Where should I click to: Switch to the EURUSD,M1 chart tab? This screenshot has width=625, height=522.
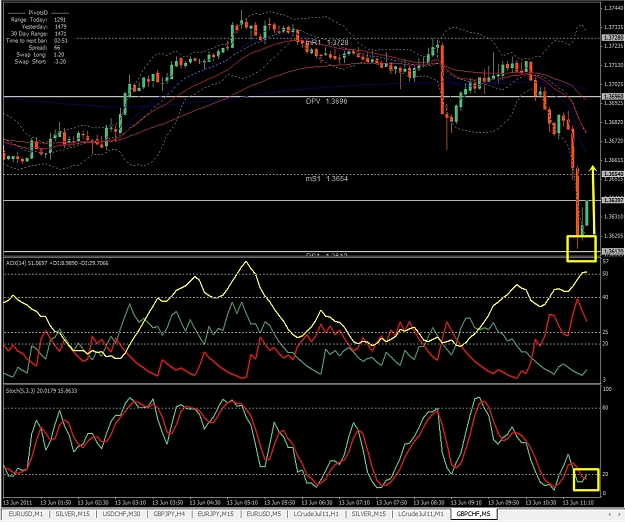point(26,514)
